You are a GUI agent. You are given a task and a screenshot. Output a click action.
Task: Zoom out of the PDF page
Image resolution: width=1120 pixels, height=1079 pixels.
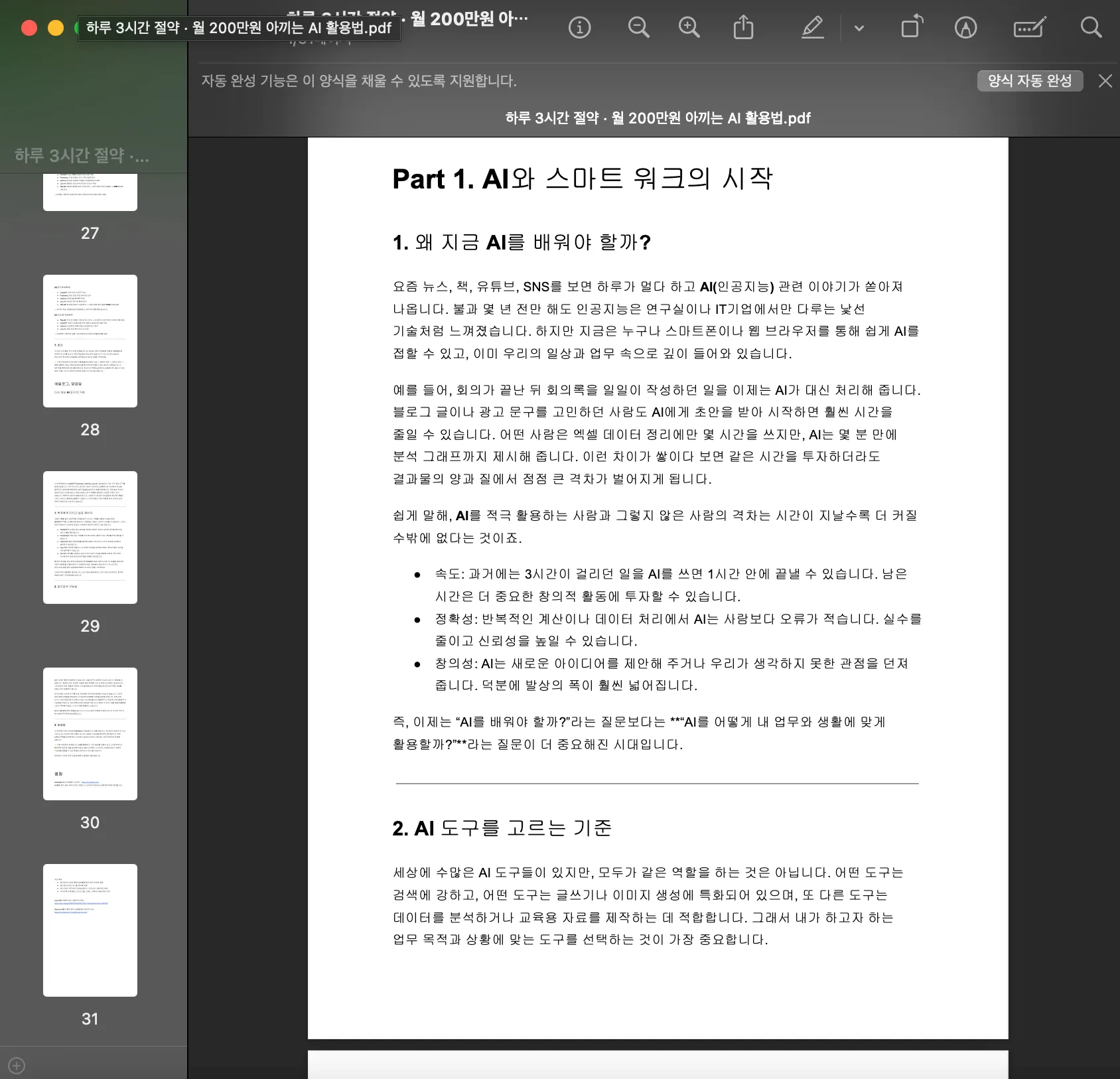coord(638,27)
